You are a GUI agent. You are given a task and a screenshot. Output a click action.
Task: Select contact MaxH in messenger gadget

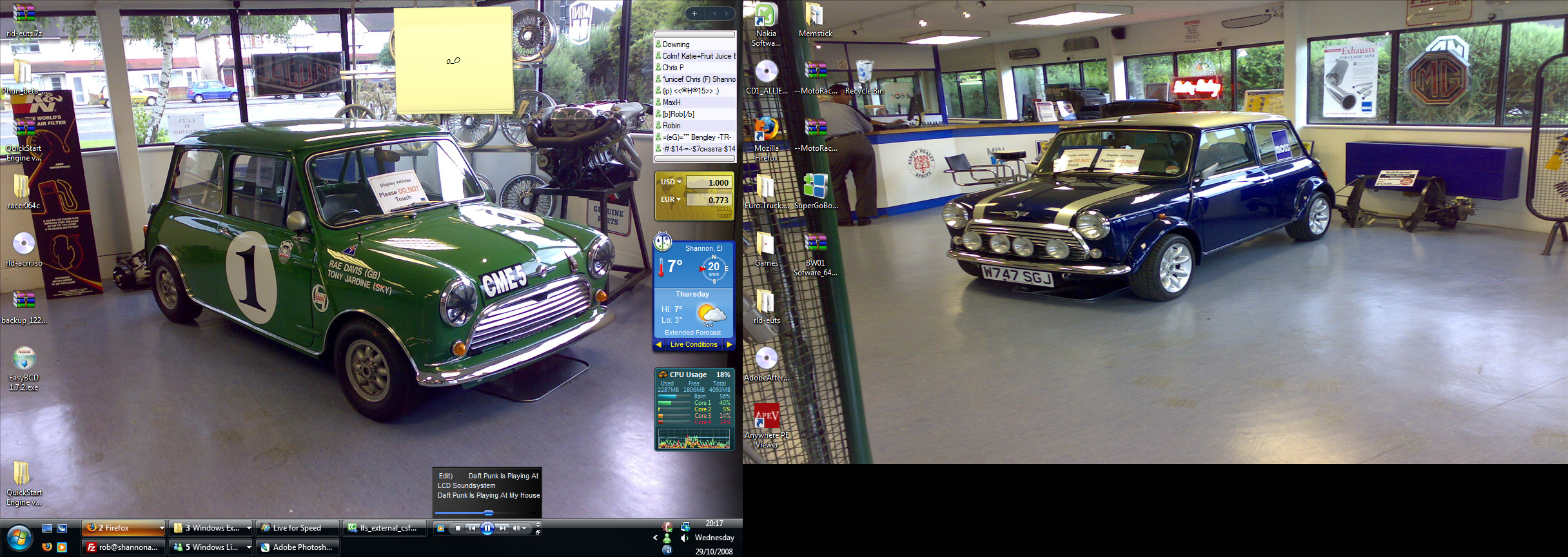tap(696, 103)
